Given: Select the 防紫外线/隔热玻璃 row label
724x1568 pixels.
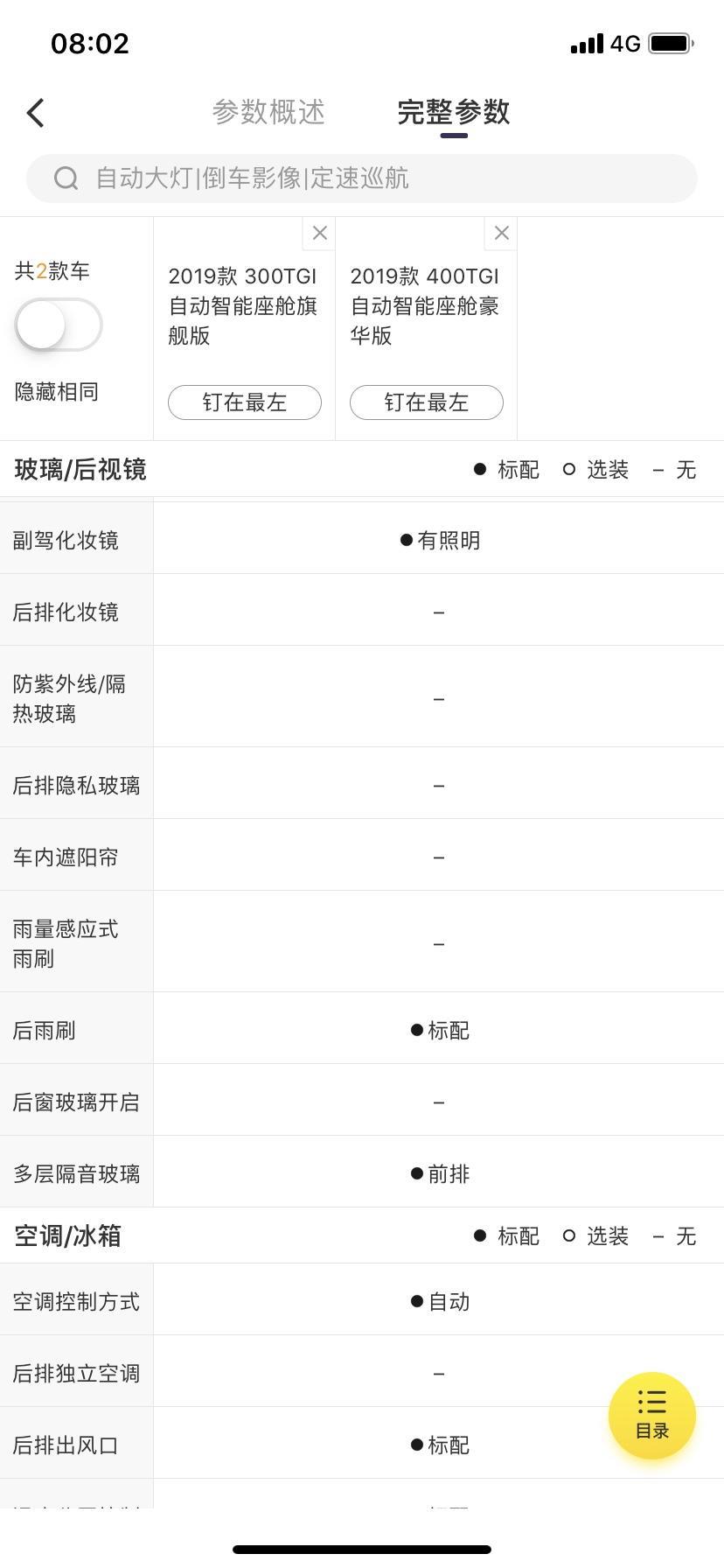Looking at the screenshot, I should [x=69, y=698].
